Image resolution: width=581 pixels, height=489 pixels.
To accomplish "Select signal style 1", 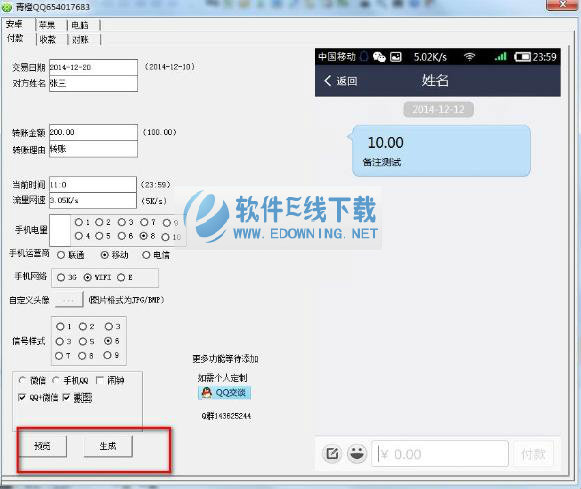I will click(x=60, y=326).
